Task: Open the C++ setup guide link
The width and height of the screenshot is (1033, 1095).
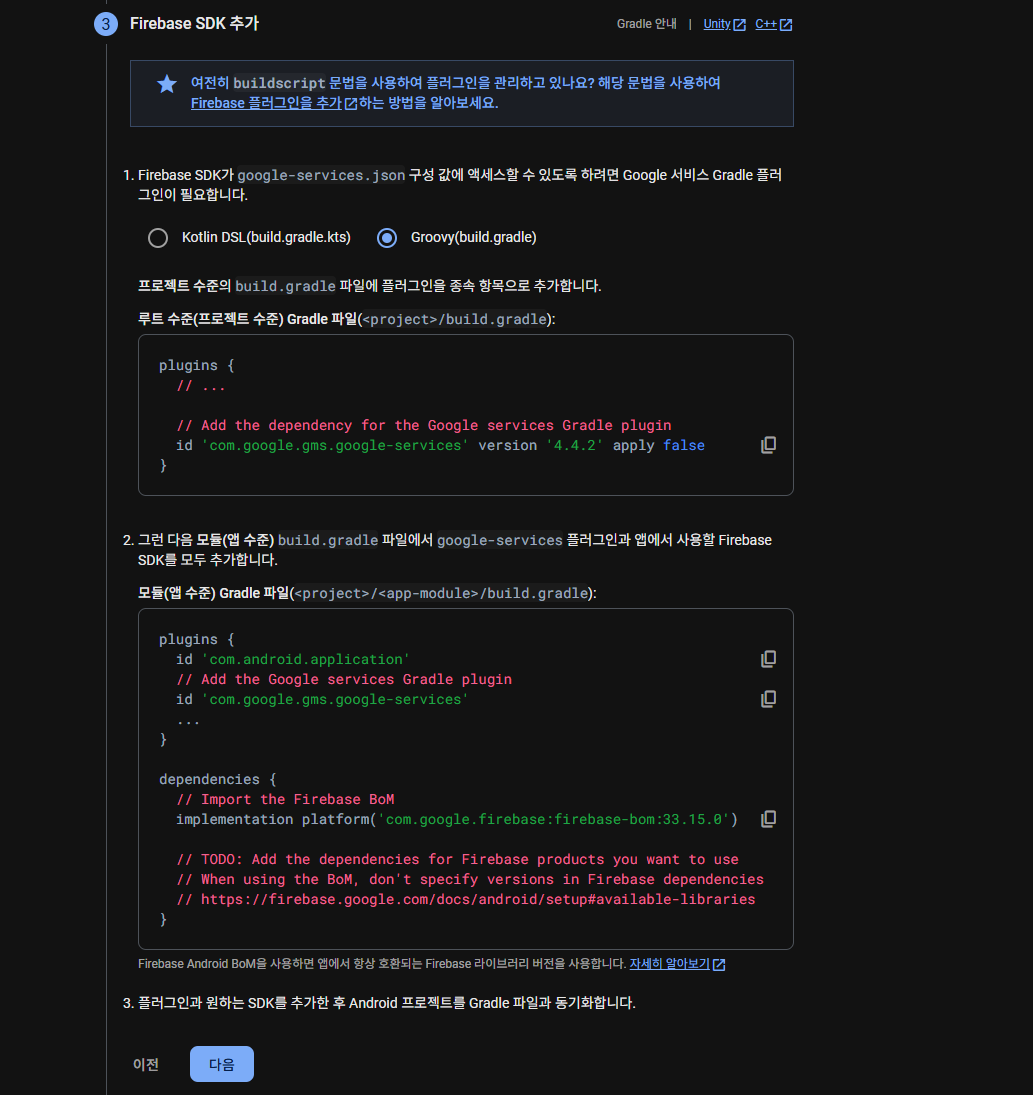Action: [x=765, y=24]
